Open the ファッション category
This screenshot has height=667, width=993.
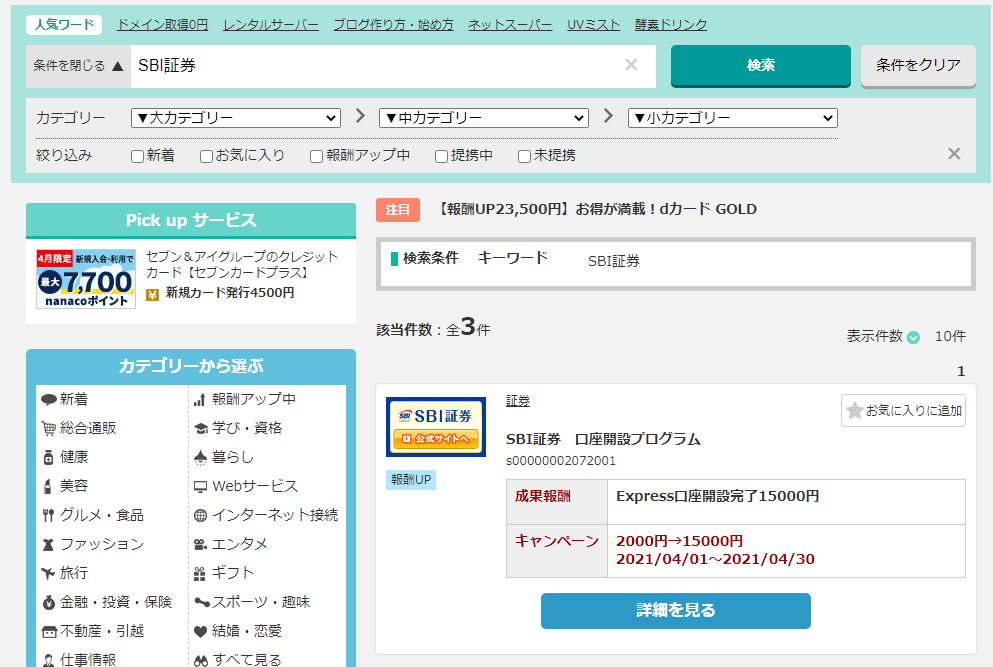click(x=92, y=544)
